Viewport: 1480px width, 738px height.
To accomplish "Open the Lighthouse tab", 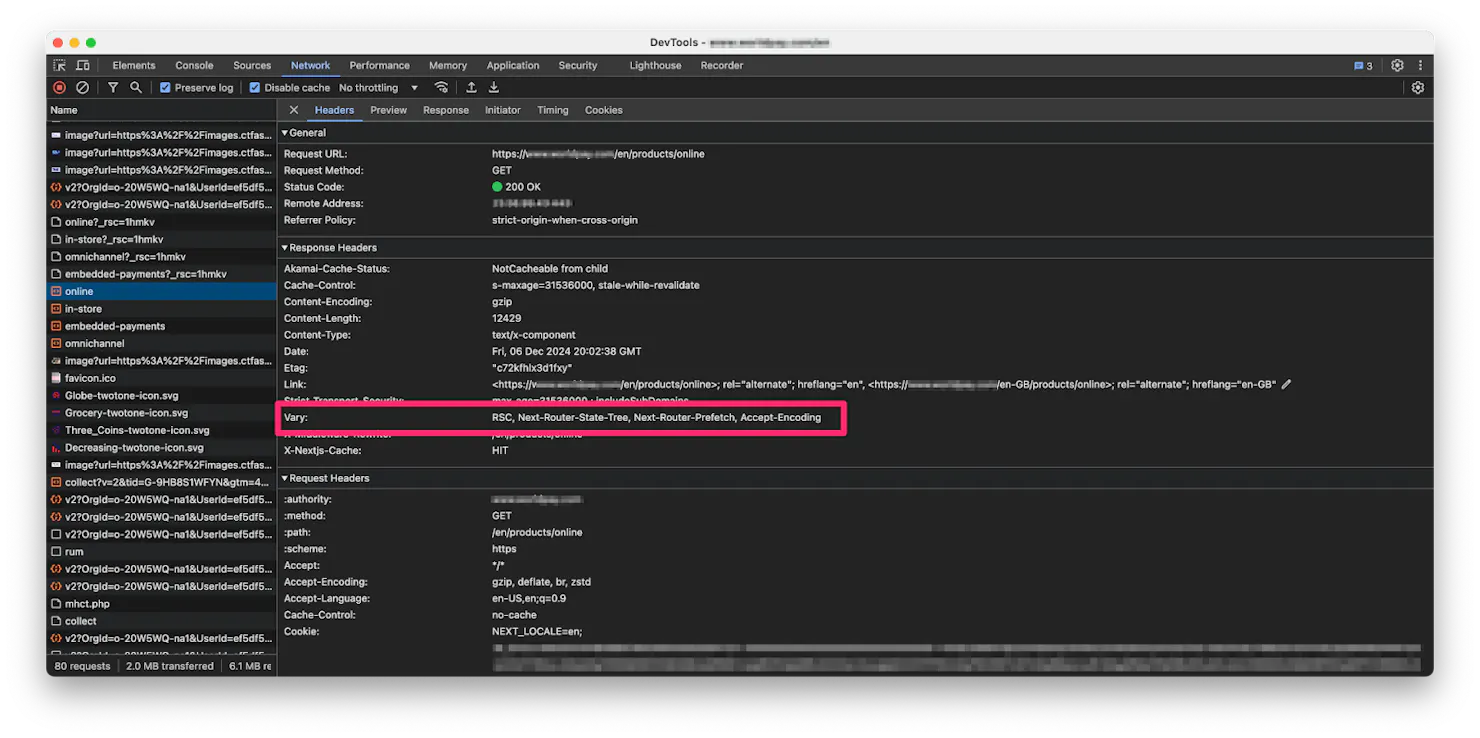I will pyautogui.click(x=655, y=65).
